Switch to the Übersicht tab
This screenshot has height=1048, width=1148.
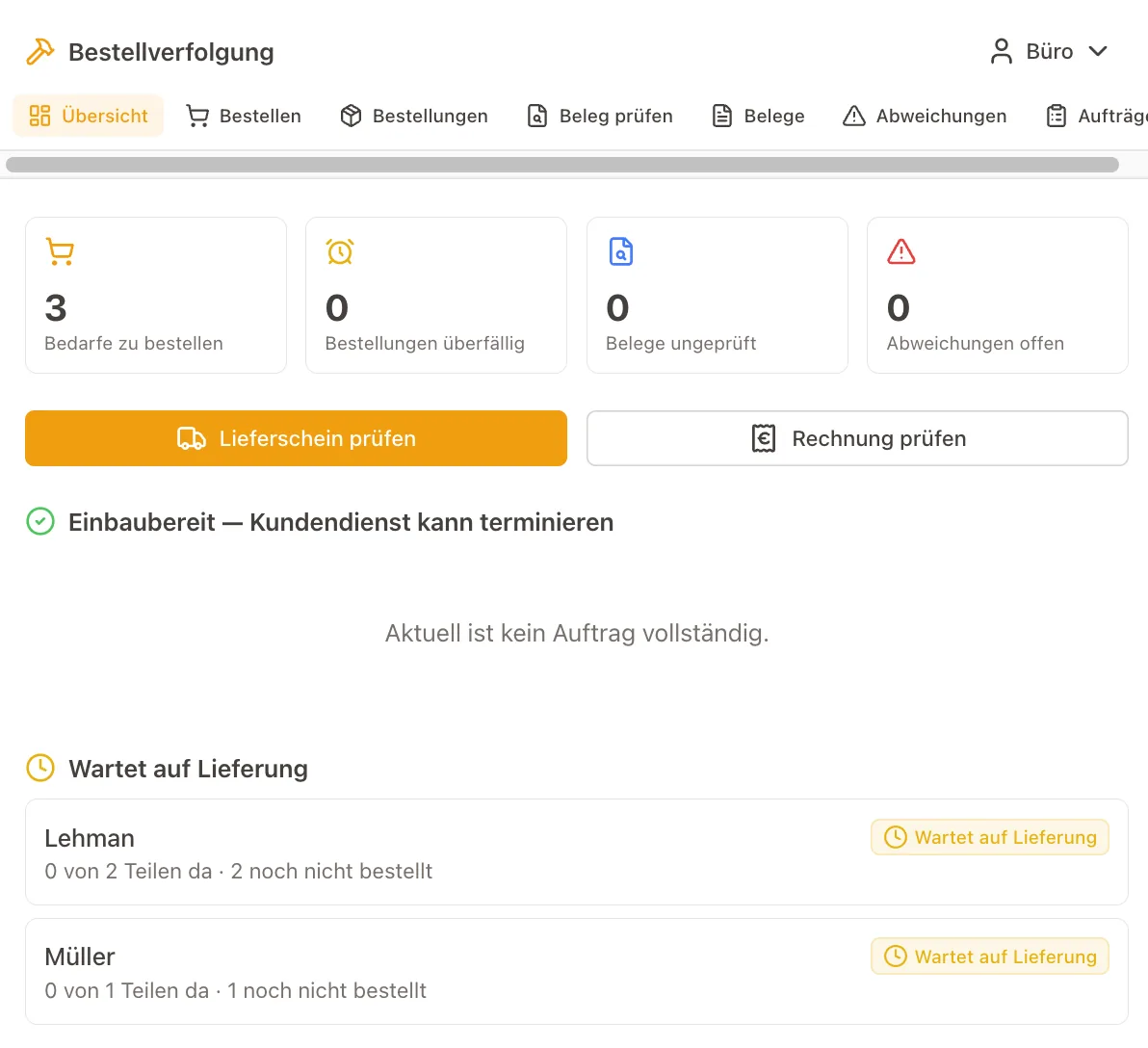click(88, 116)
